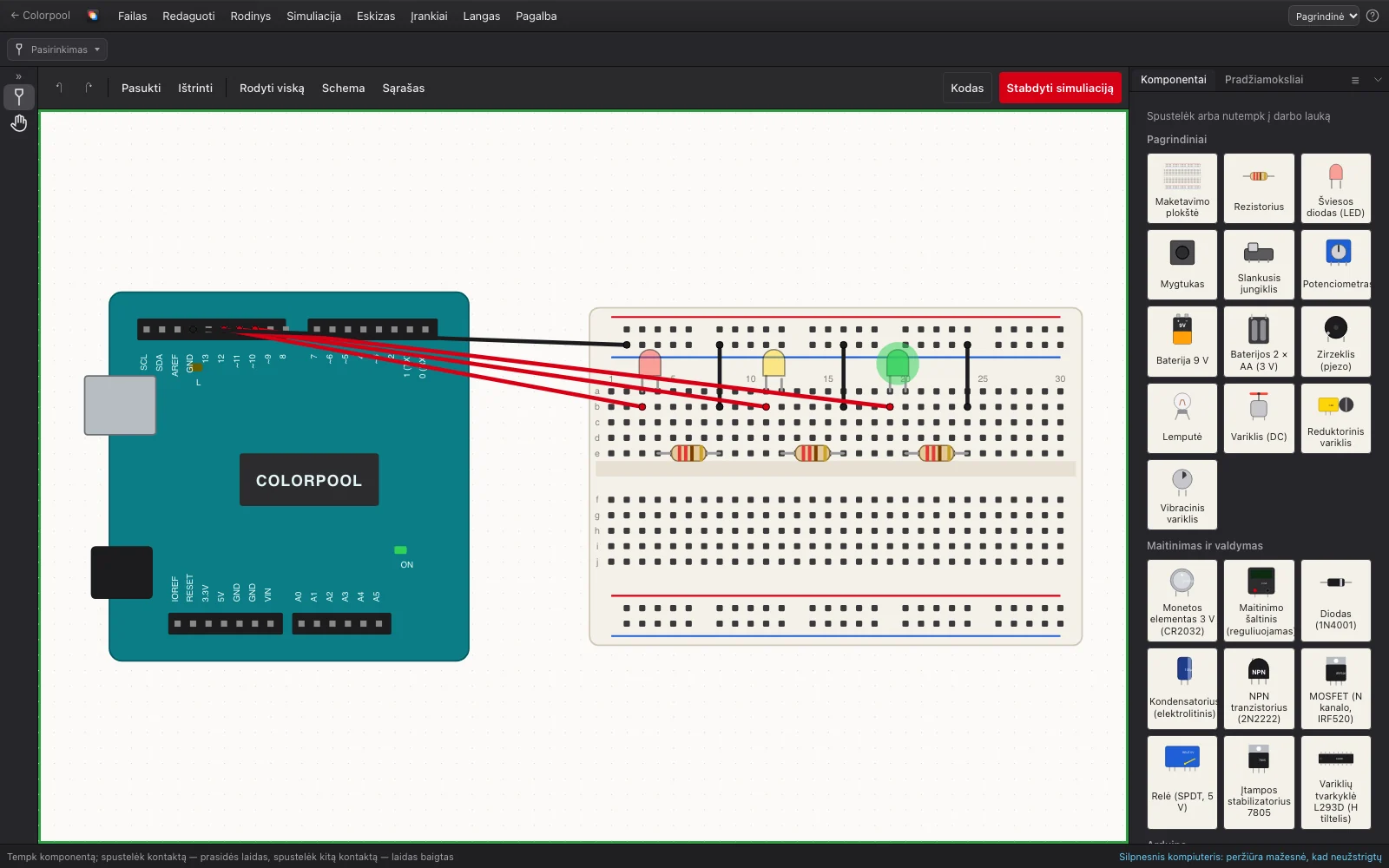Expand the left sidebar chevron
Screen dimensions: 1389x868
tap(19, 76)
